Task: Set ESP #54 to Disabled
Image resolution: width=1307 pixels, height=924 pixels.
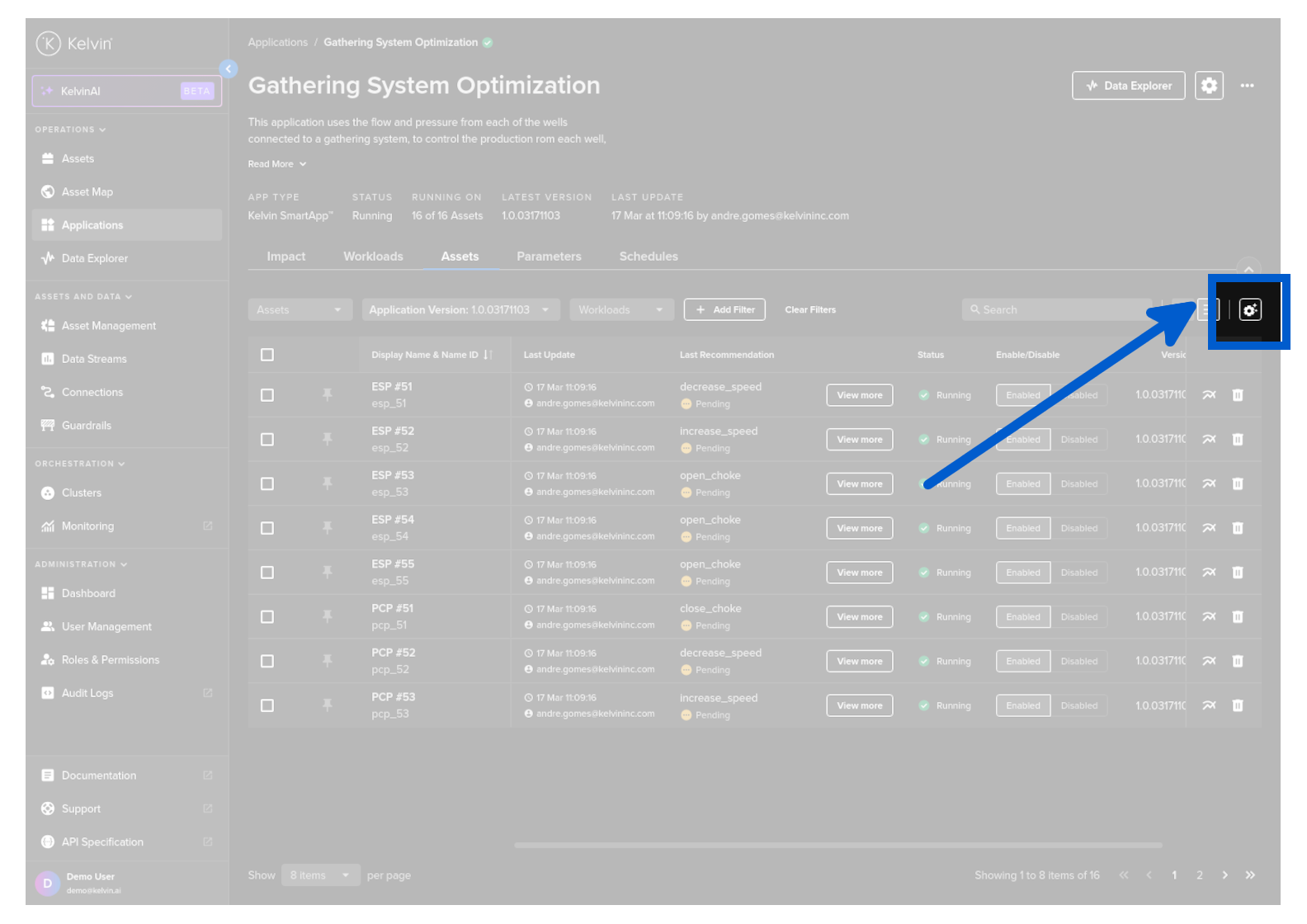Action: (1078, 528)
